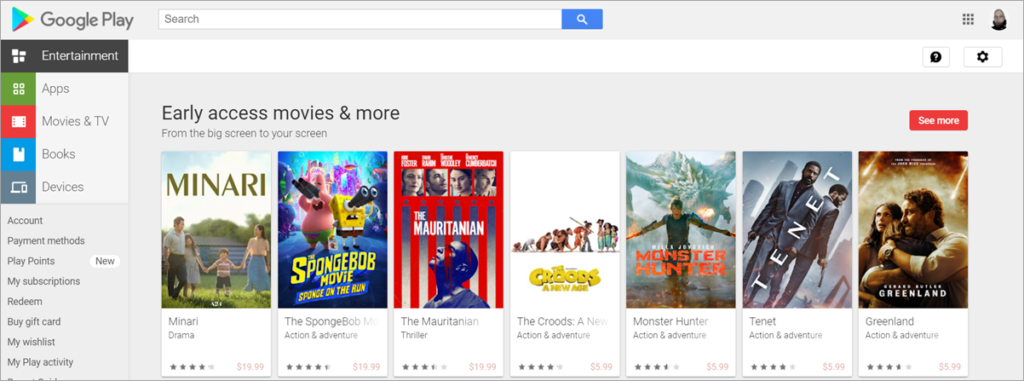Click the blue search magnifier button
Image resolution: width=1024 pixels, height=381 pixels.
coord(582,19)
